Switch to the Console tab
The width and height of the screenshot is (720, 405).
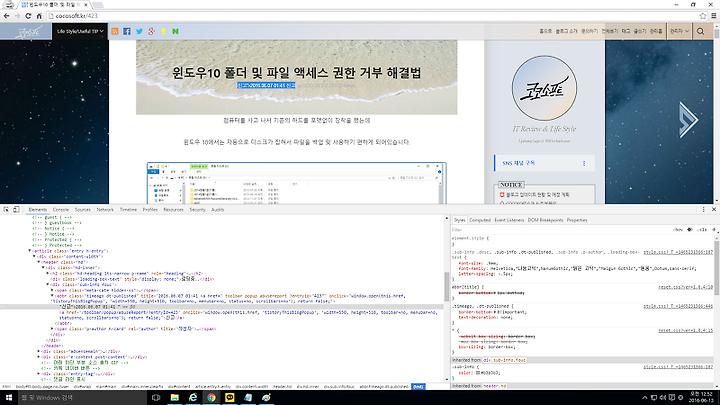pyautogui.click(x=61, y=209)
